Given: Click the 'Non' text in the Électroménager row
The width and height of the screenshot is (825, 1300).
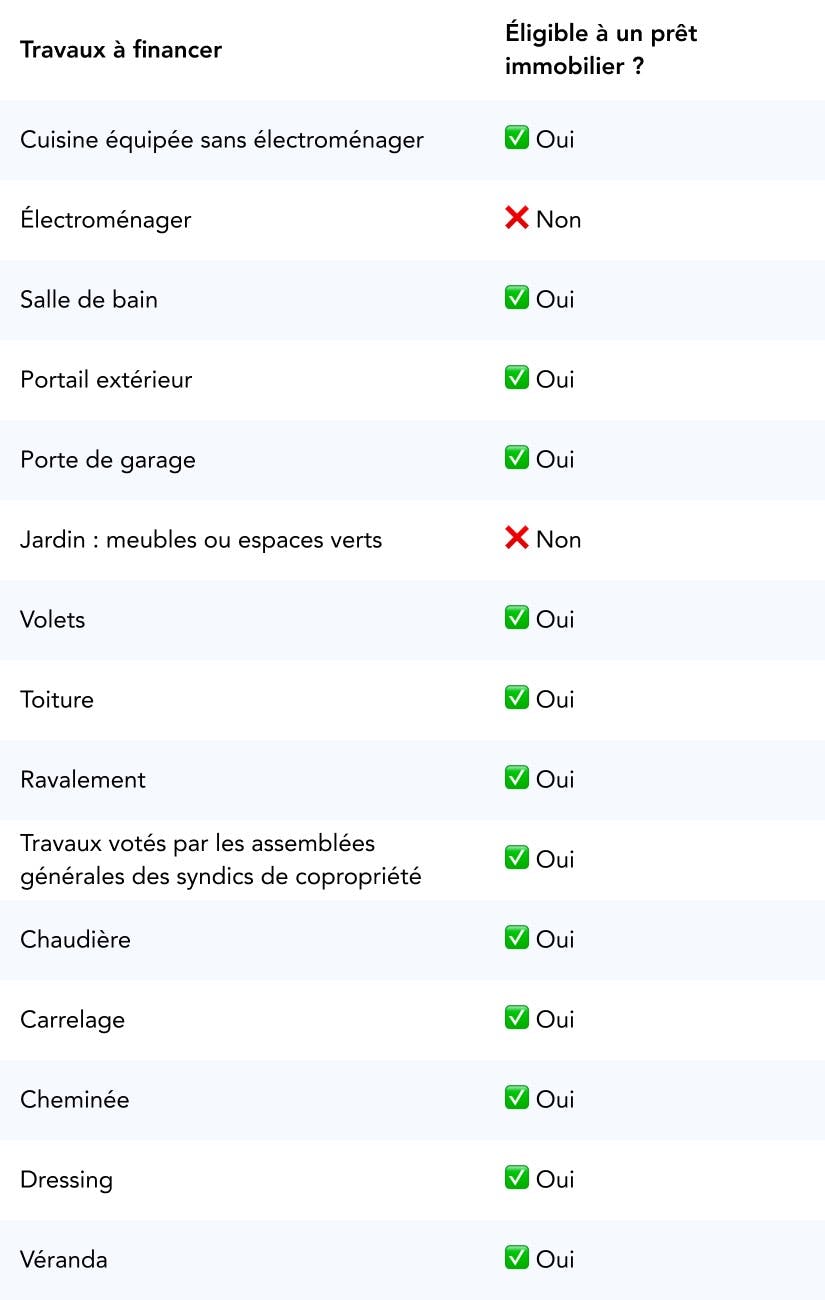Looking at the screenshot, I should coord(558,219).
